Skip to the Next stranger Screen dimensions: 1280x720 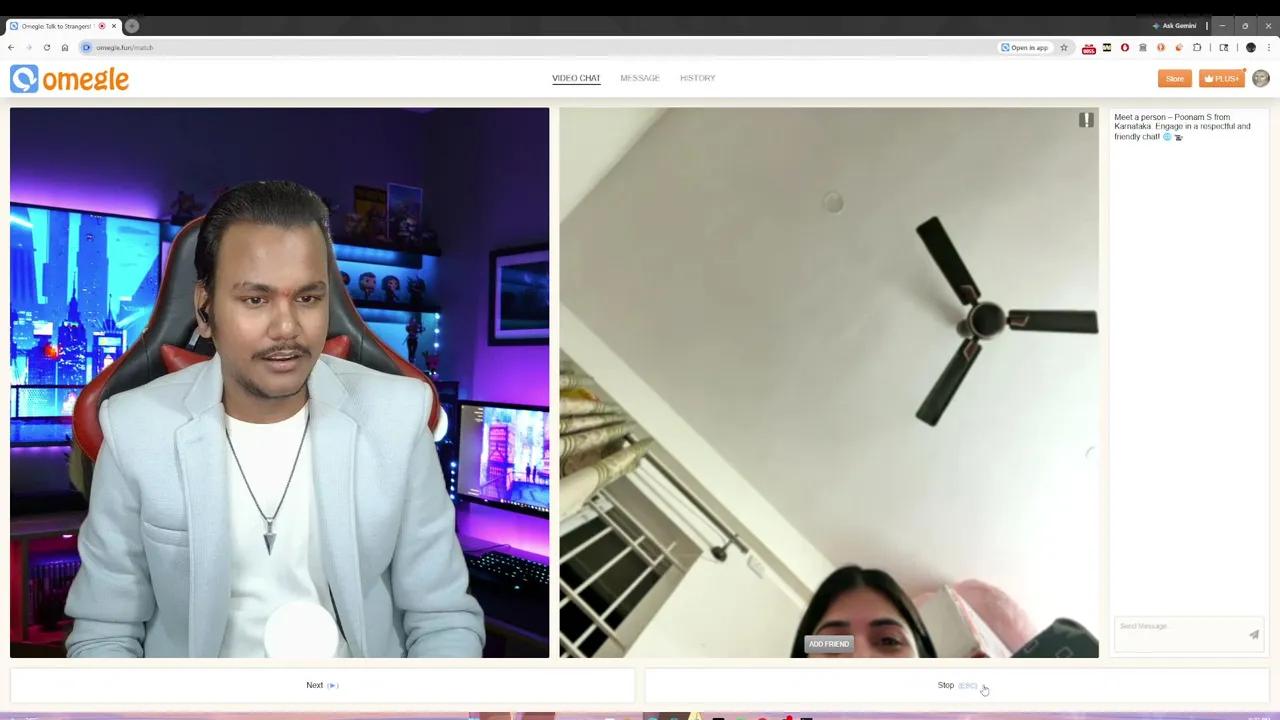tap(322, 685)
